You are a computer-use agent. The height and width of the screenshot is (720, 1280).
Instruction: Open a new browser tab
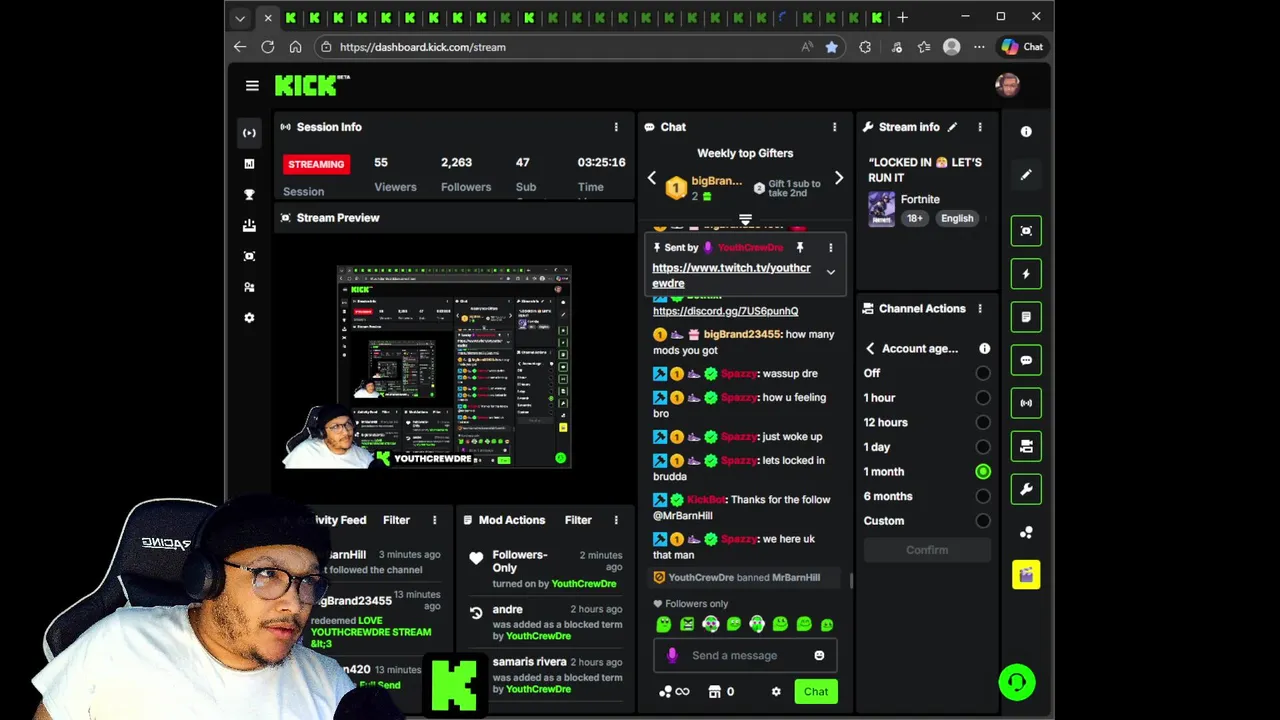(903, 17)
